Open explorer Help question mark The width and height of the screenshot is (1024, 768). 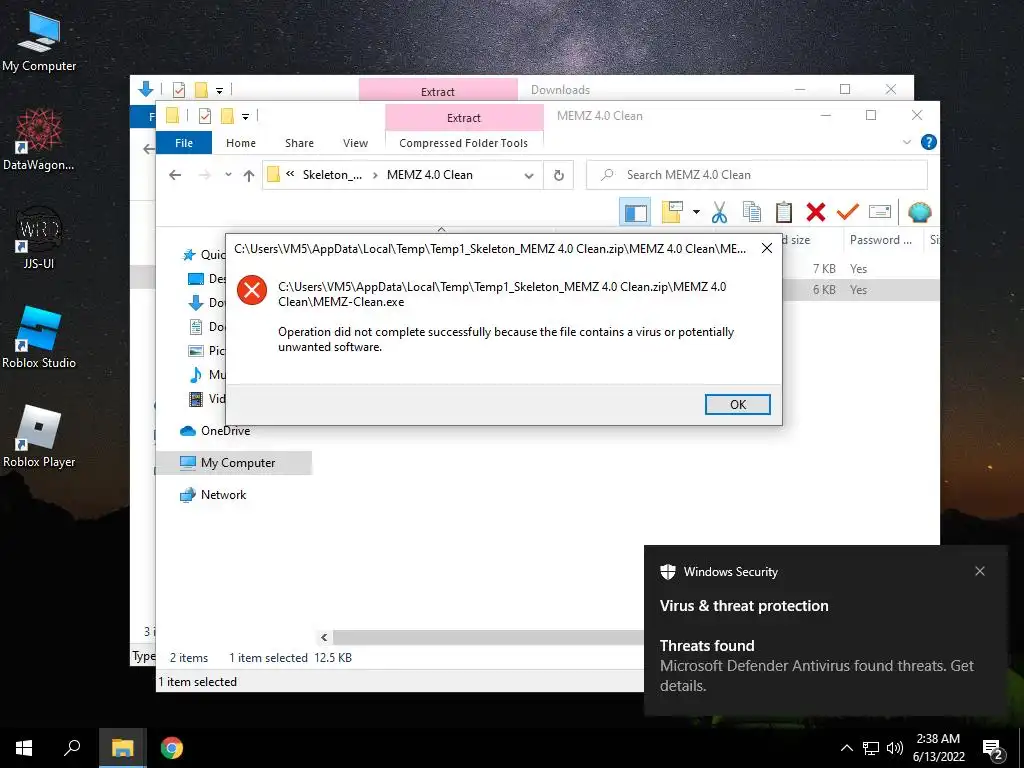[928, 142]
